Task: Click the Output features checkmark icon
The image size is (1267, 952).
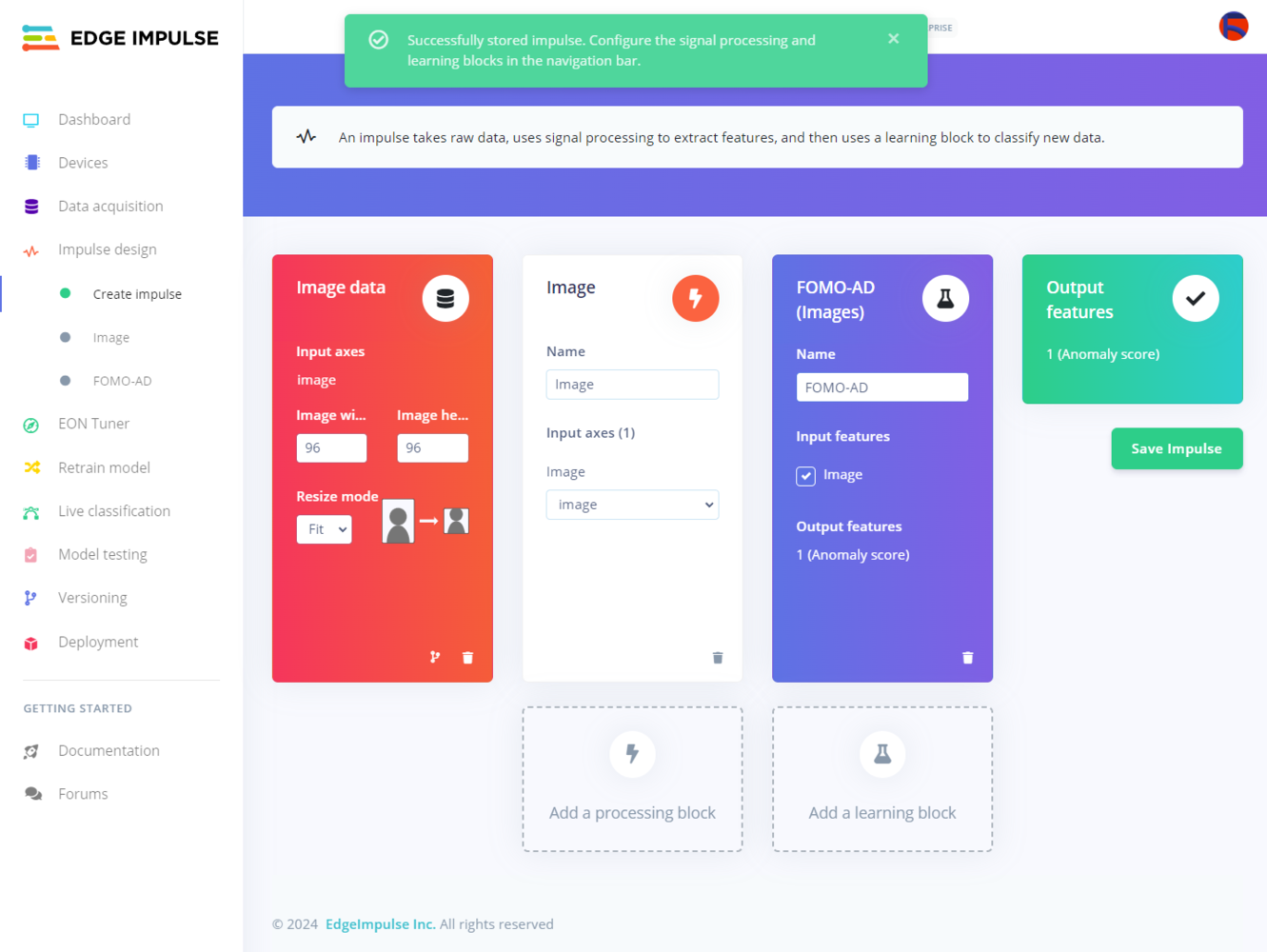Action: (1196, 298)
